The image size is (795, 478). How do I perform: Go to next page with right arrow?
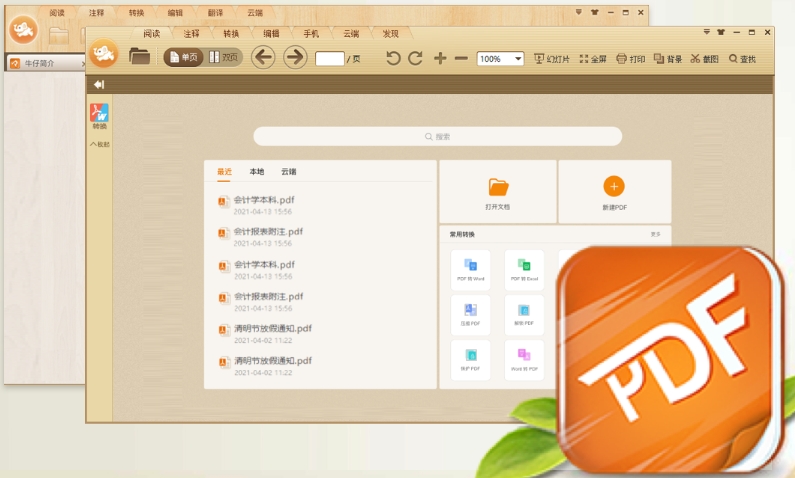(x=295, y=57)
